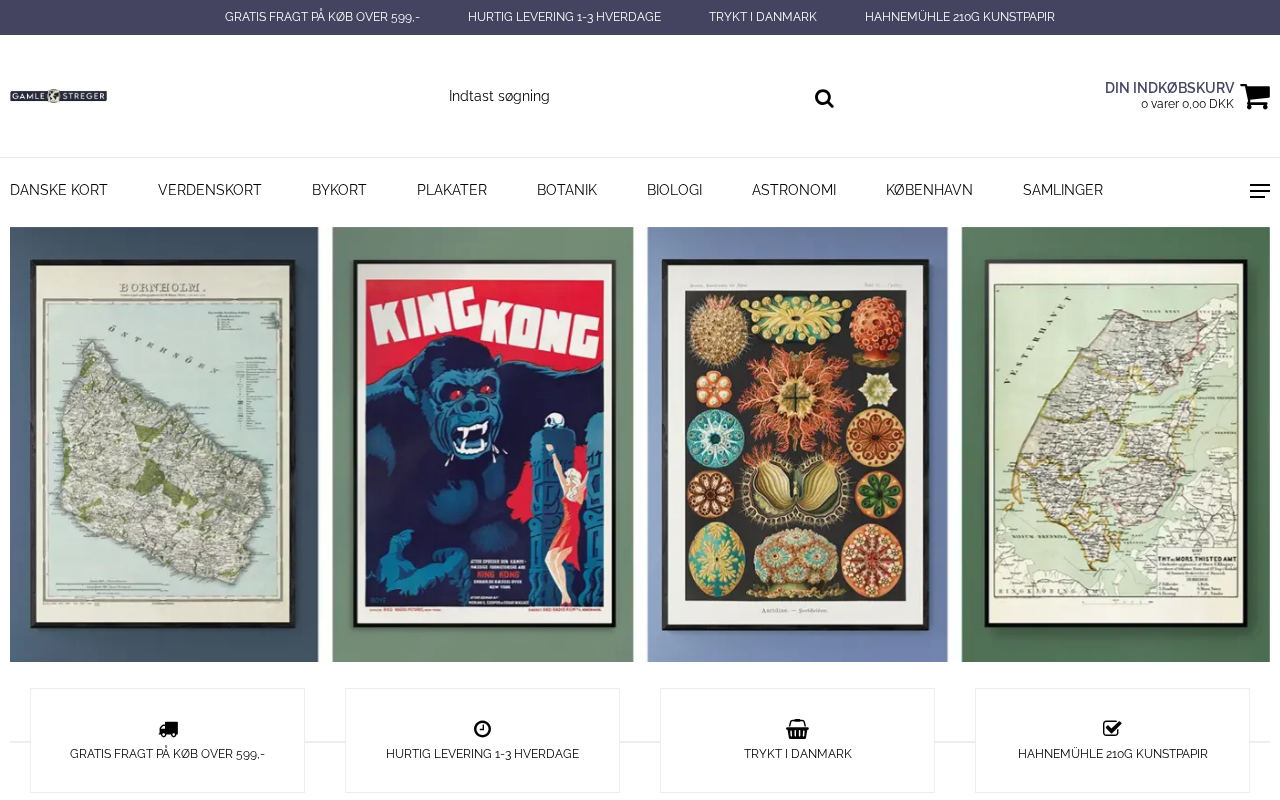Screen dimensions: 1280x800
Task: Open the shopping cart icon
Action: 1255,96
